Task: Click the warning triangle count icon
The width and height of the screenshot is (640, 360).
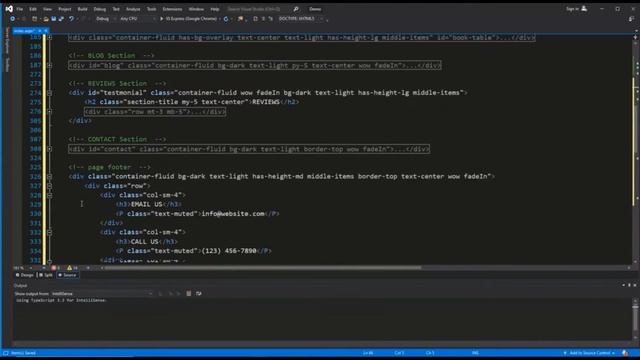Action: (69, 268)
